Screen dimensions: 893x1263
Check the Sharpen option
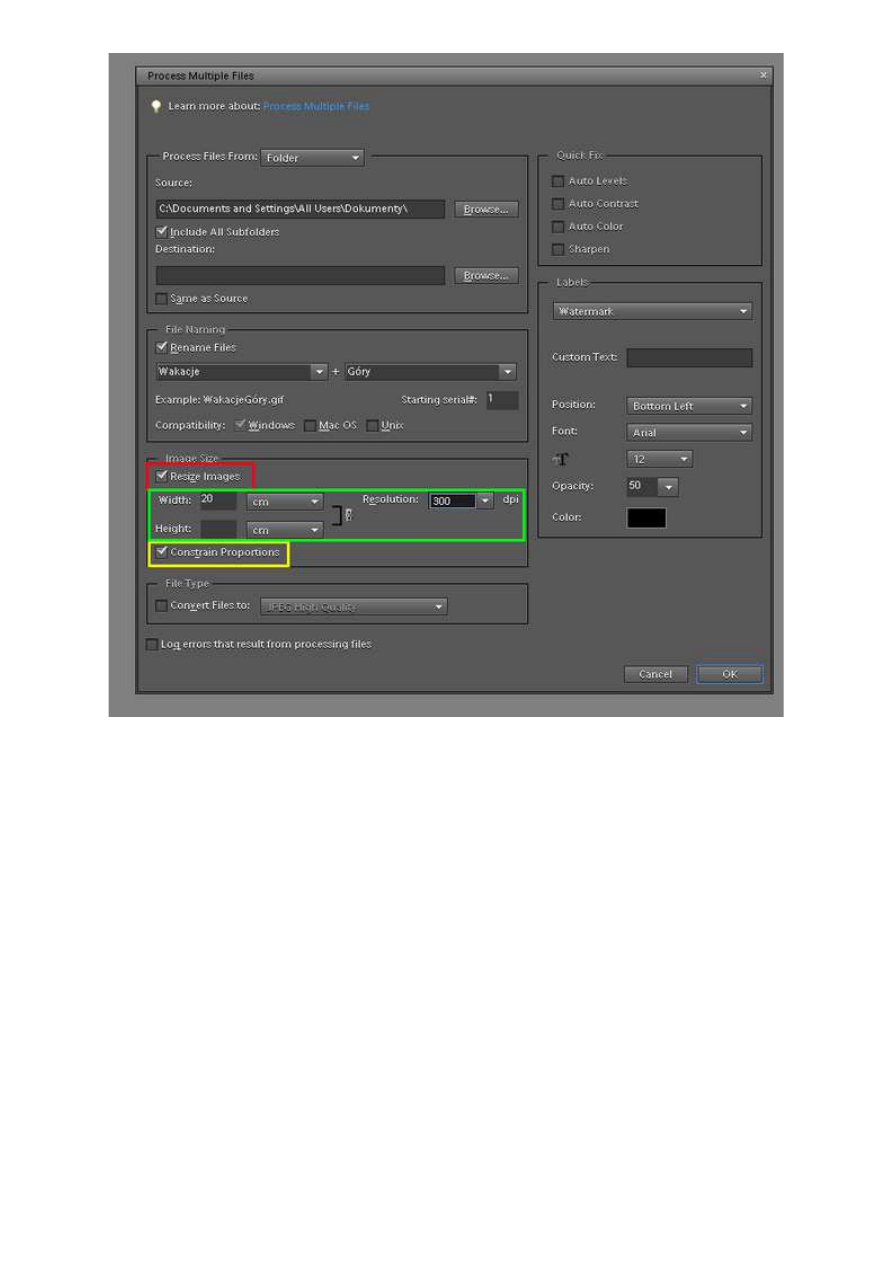[558, 249]
